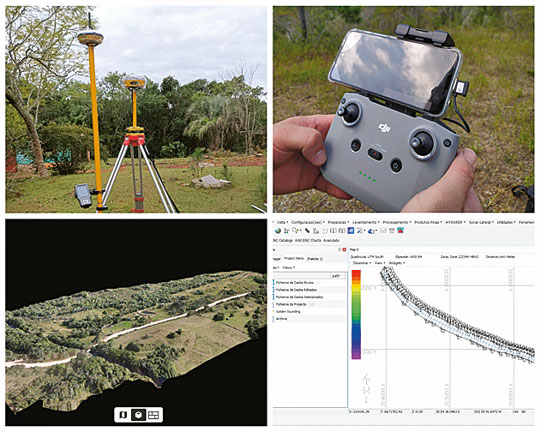Switch to the Palette tab
Image resolution: width=540 pixels, height=432 pixels.
(x=314, y=258)
